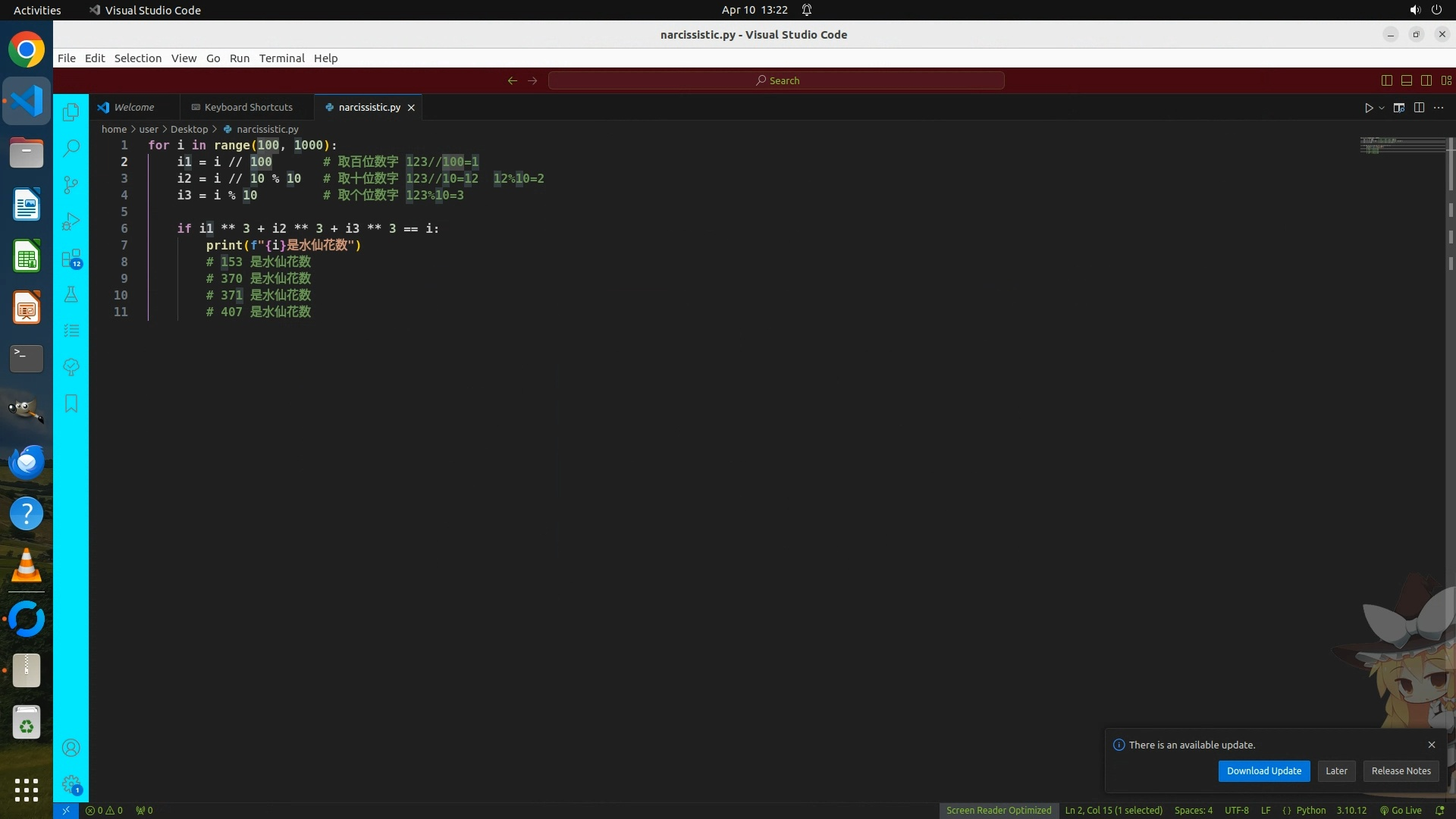Open Run and Debug view
The height and width of the screenshot is (819, 1456).
coord(71,221)
